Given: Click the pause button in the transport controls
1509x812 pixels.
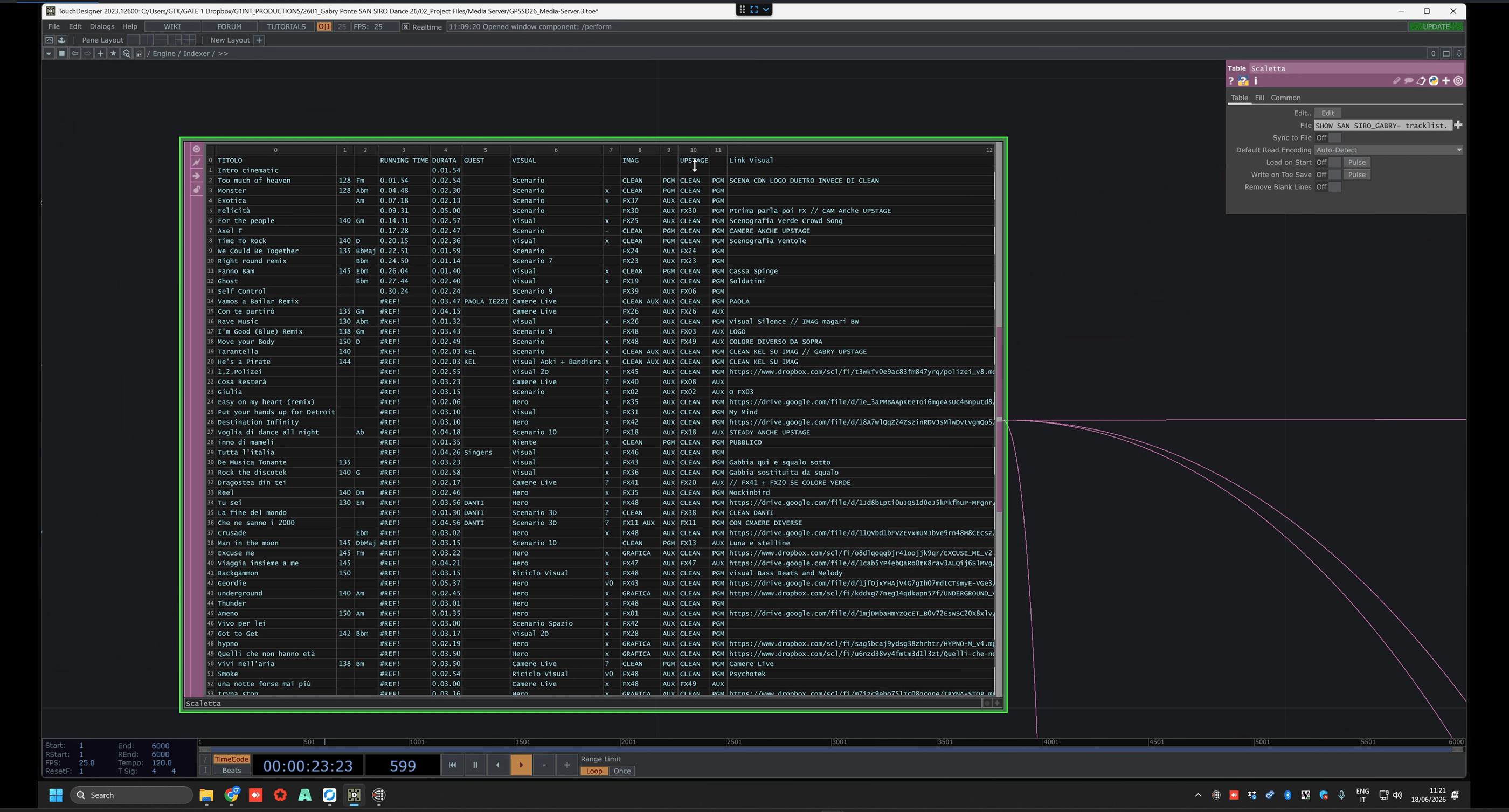Looking at the screenshot, I should (475, 765).
